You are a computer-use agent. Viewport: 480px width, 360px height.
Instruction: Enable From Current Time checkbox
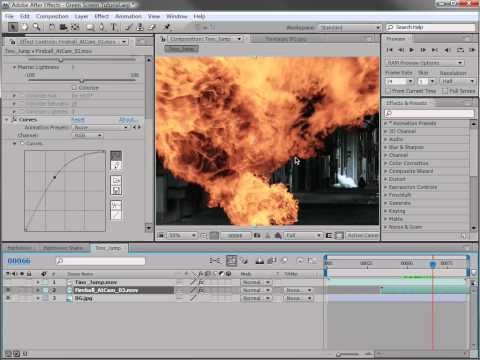(x=388, y=91)
